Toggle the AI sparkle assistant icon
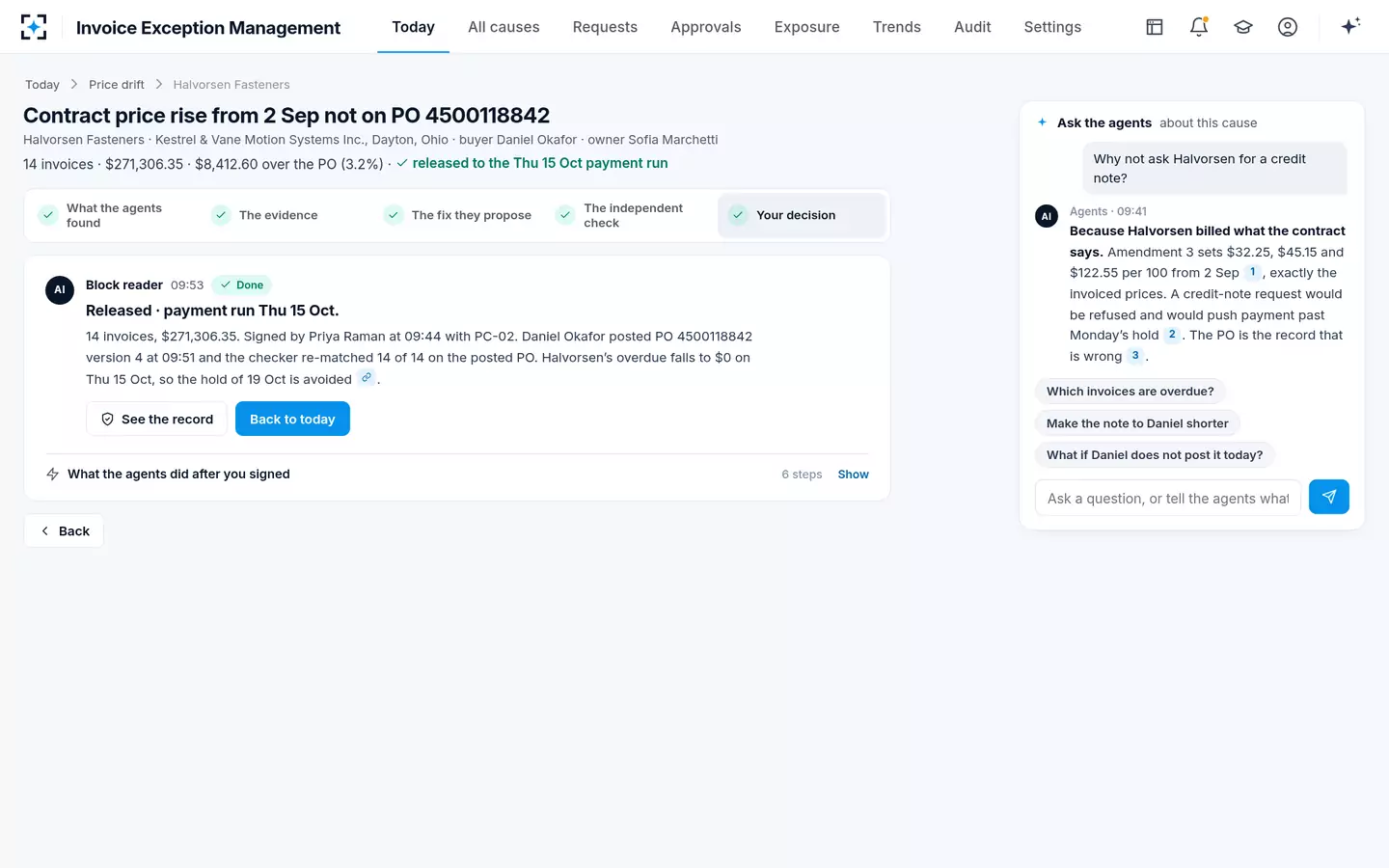 coord(1350,26)
